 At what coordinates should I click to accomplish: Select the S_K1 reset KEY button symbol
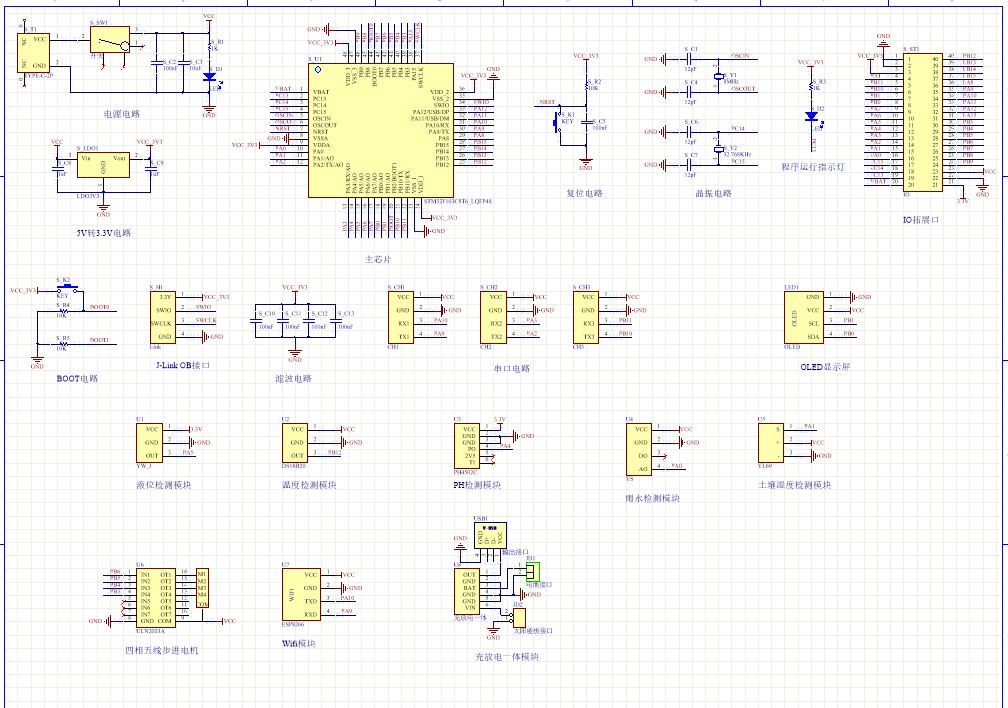point(559,121)
